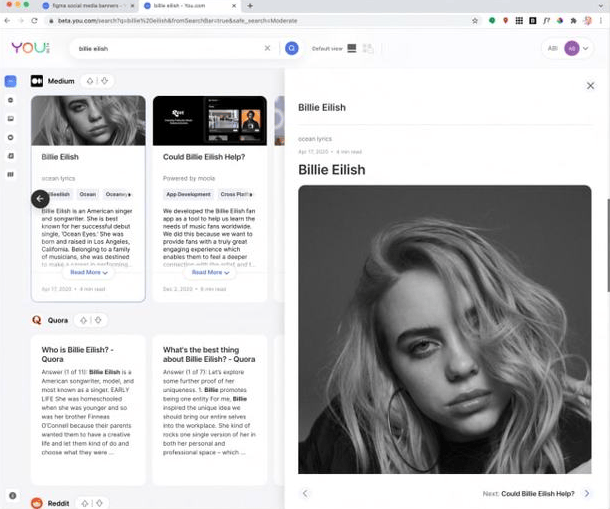The width and height of the screenshot is (610, 509).
Task: Click the Reddit logo icon
Action: pyautogui.click(x=37, y=503)
